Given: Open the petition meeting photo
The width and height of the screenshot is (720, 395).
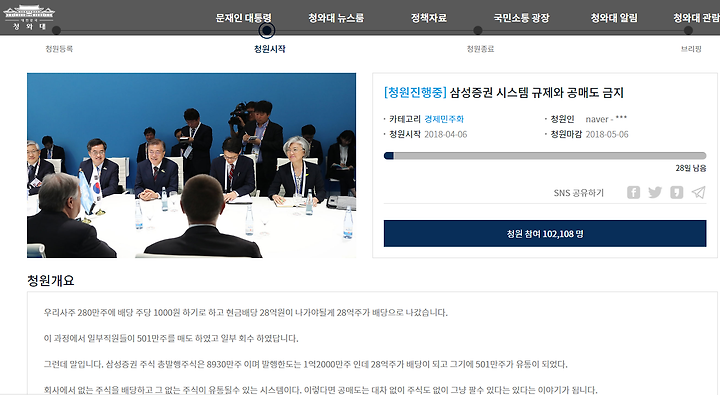Looking at the screenshot, I should pos(191,165).
